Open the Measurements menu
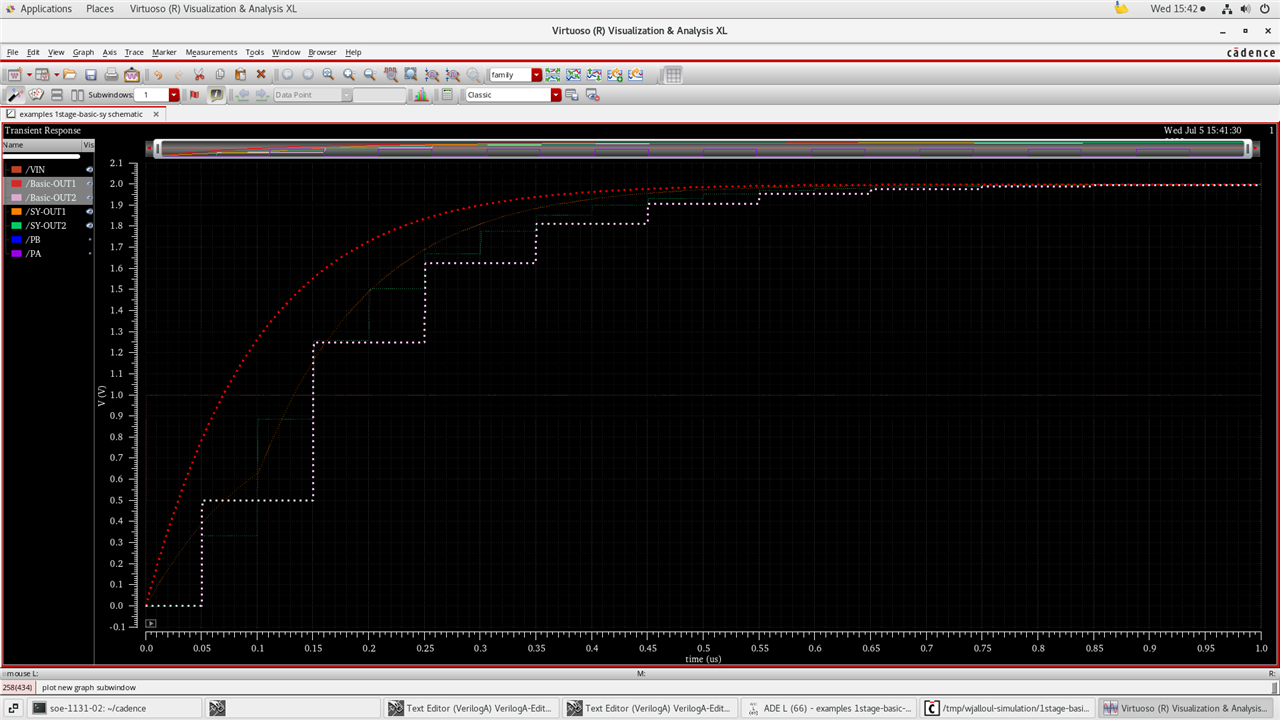This screenshot has height=720, width=1280. coord(211,52)
